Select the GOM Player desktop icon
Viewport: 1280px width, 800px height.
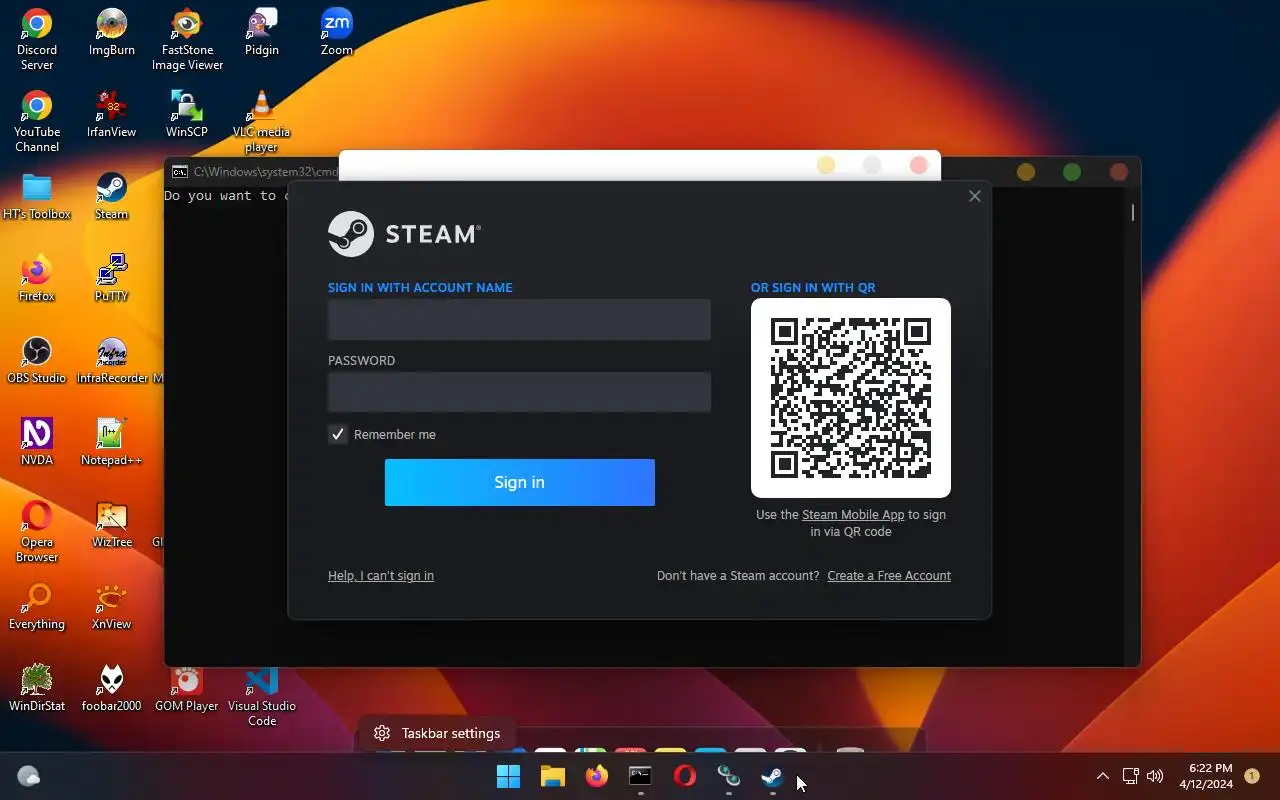click(187, 689)
